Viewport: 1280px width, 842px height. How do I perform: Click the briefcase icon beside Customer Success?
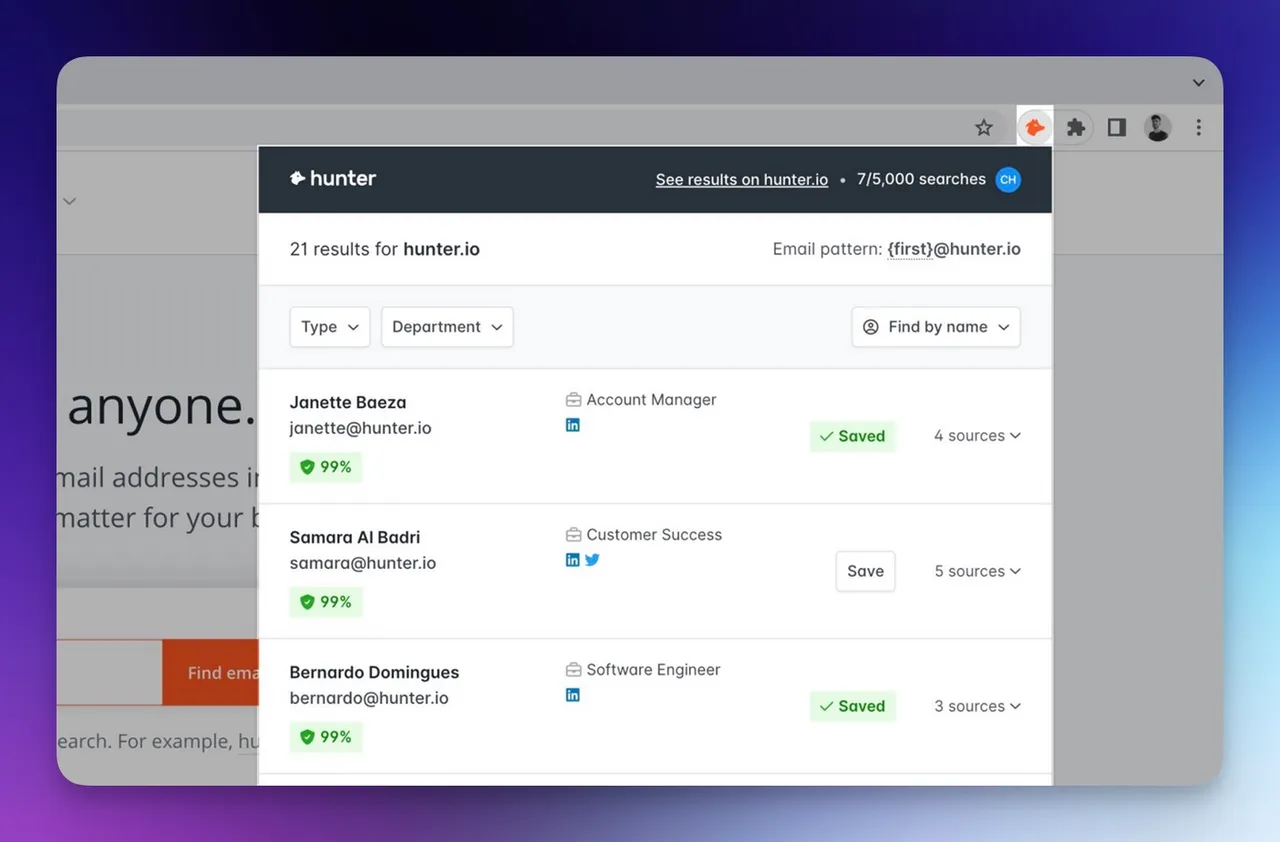pos(574,535)
